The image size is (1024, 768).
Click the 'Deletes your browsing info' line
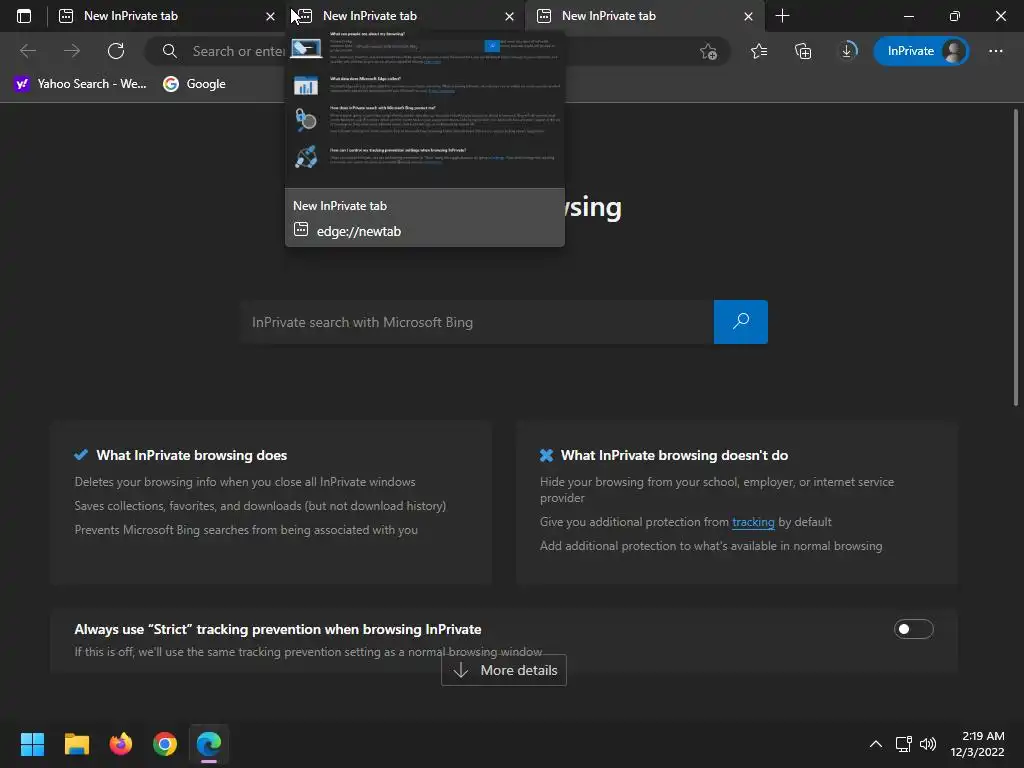245,482
